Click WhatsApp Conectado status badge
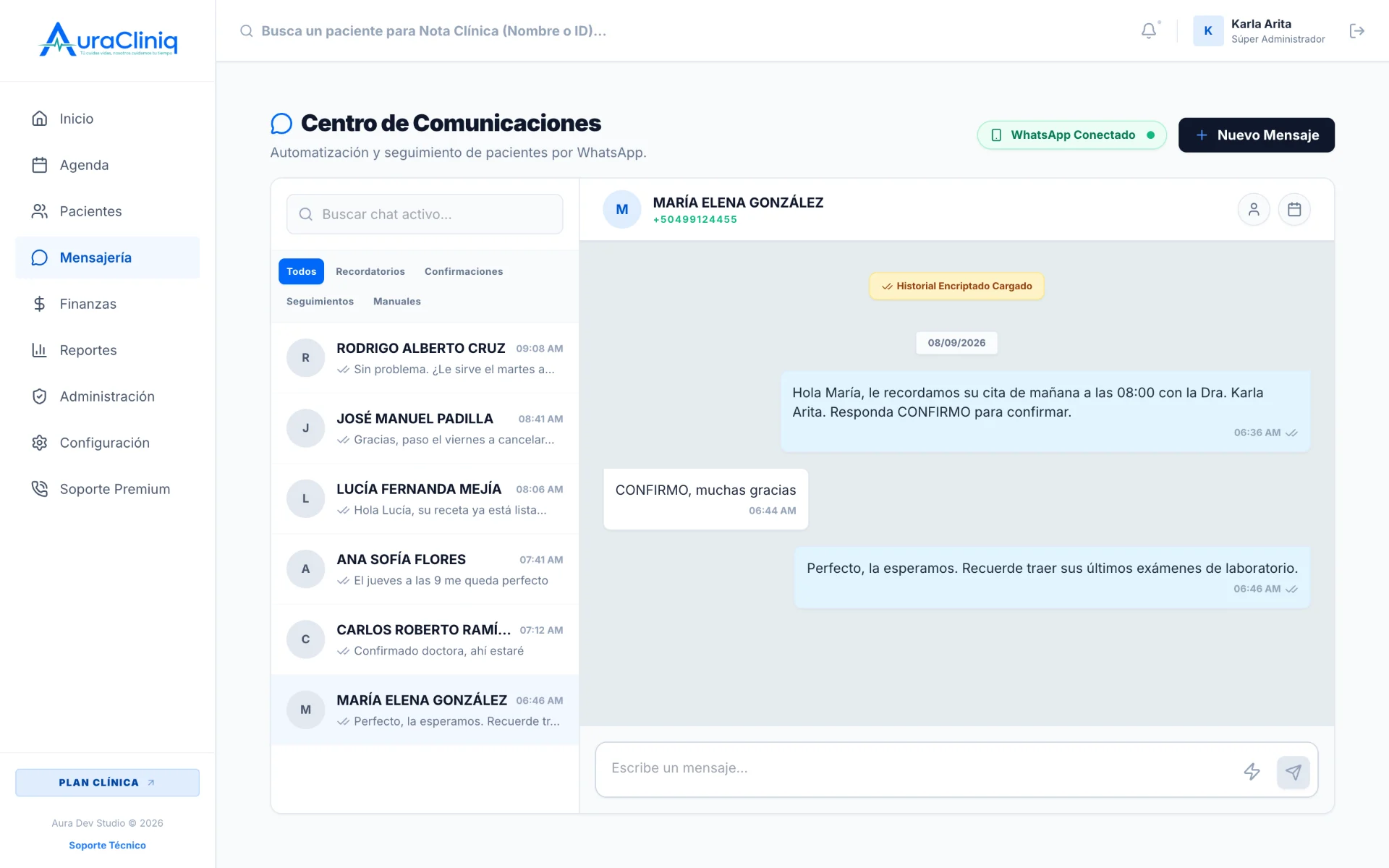Image resolution: width=1389 pixels, height=868 pixels. pos(1071,135)
